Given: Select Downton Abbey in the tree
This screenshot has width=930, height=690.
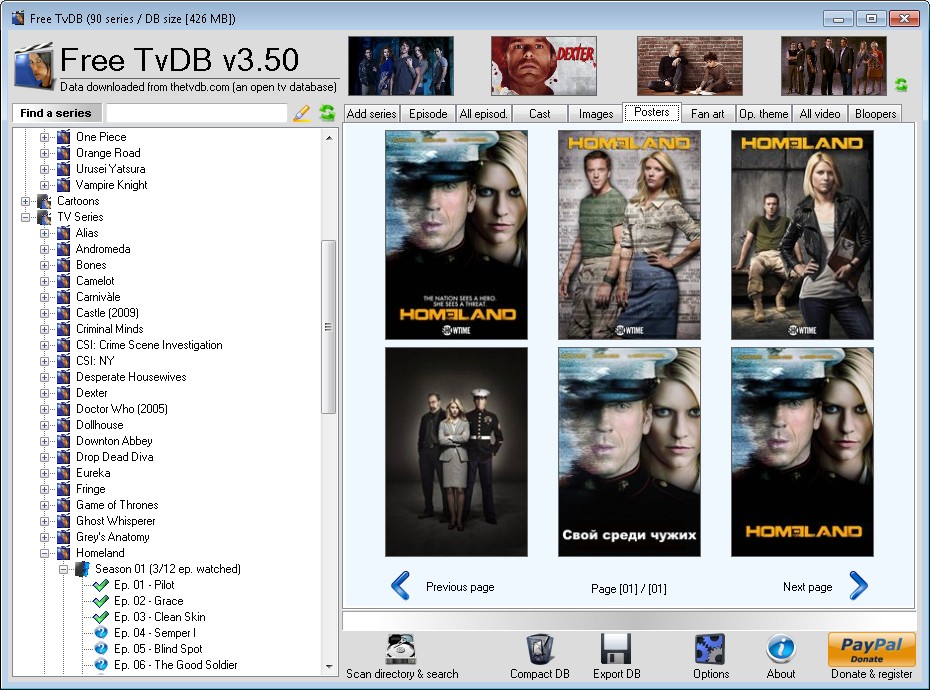Looking at the screenshot, I should 114,441.
